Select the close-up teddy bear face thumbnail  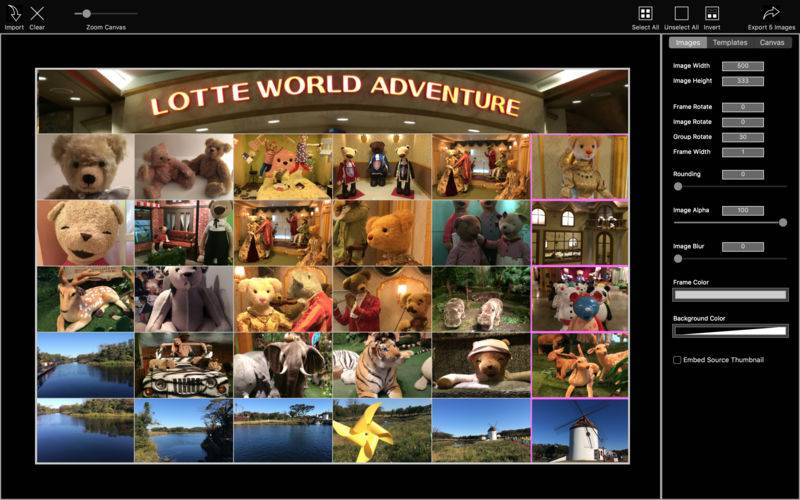point(85,166)
